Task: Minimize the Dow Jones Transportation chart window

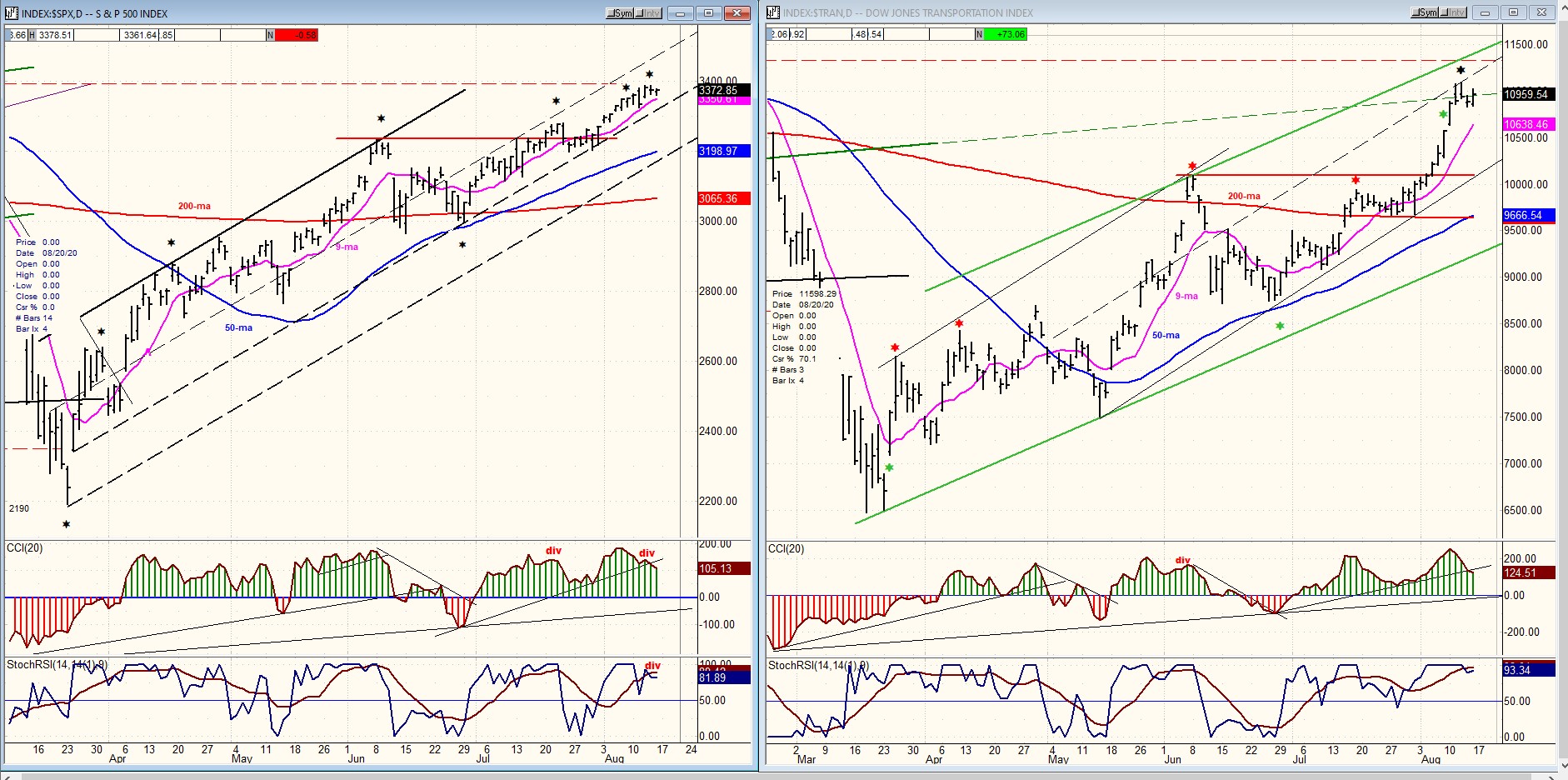Action: (1485, 12)
